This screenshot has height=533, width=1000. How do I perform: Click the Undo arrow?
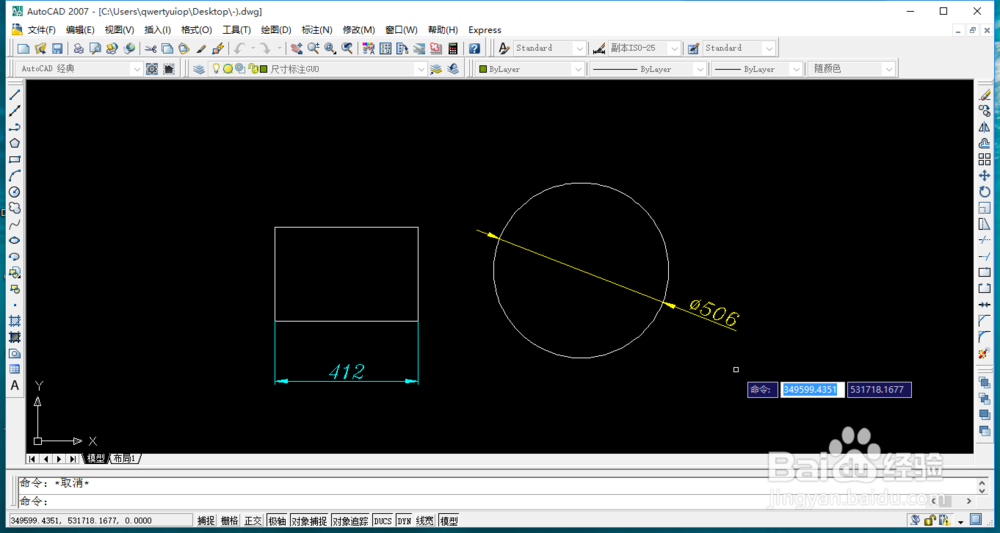click(240, 48)
